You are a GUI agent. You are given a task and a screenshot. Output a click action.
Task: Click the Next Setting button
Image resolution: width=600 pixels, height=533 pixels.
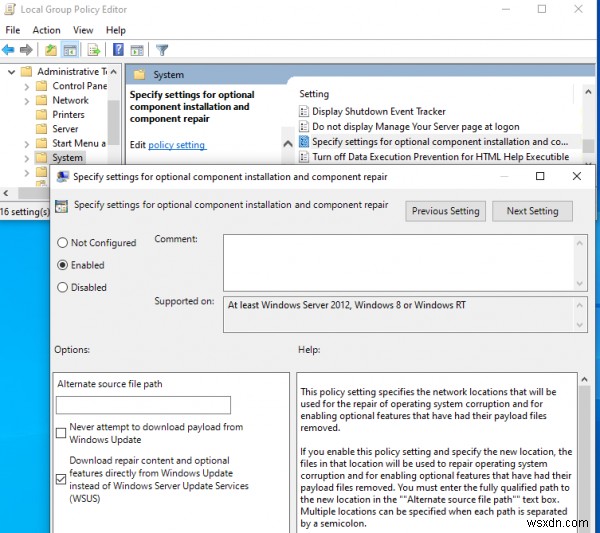click(x=532, y=211)
